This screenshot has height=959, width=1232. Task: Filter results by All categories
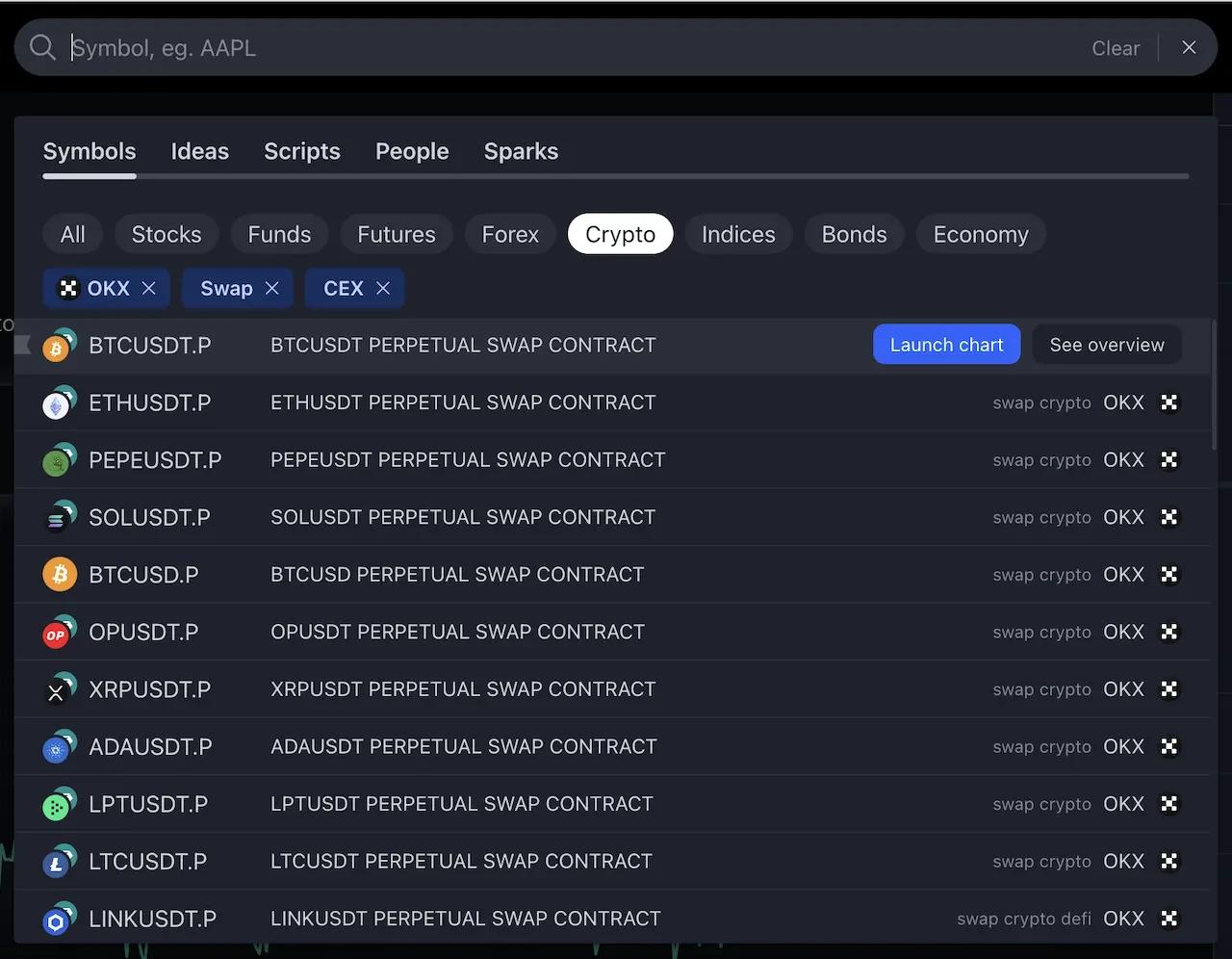point(73,234)
